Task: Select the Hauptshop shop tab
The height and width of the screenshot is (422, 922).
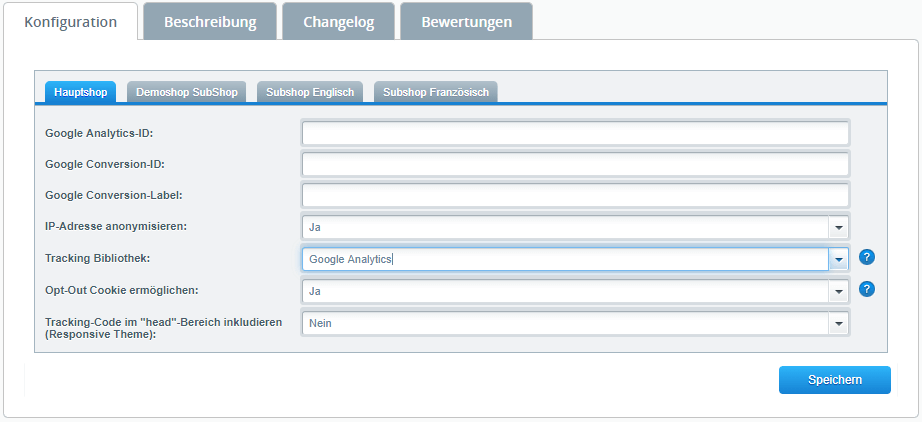Action: click(x=81, y=92)
